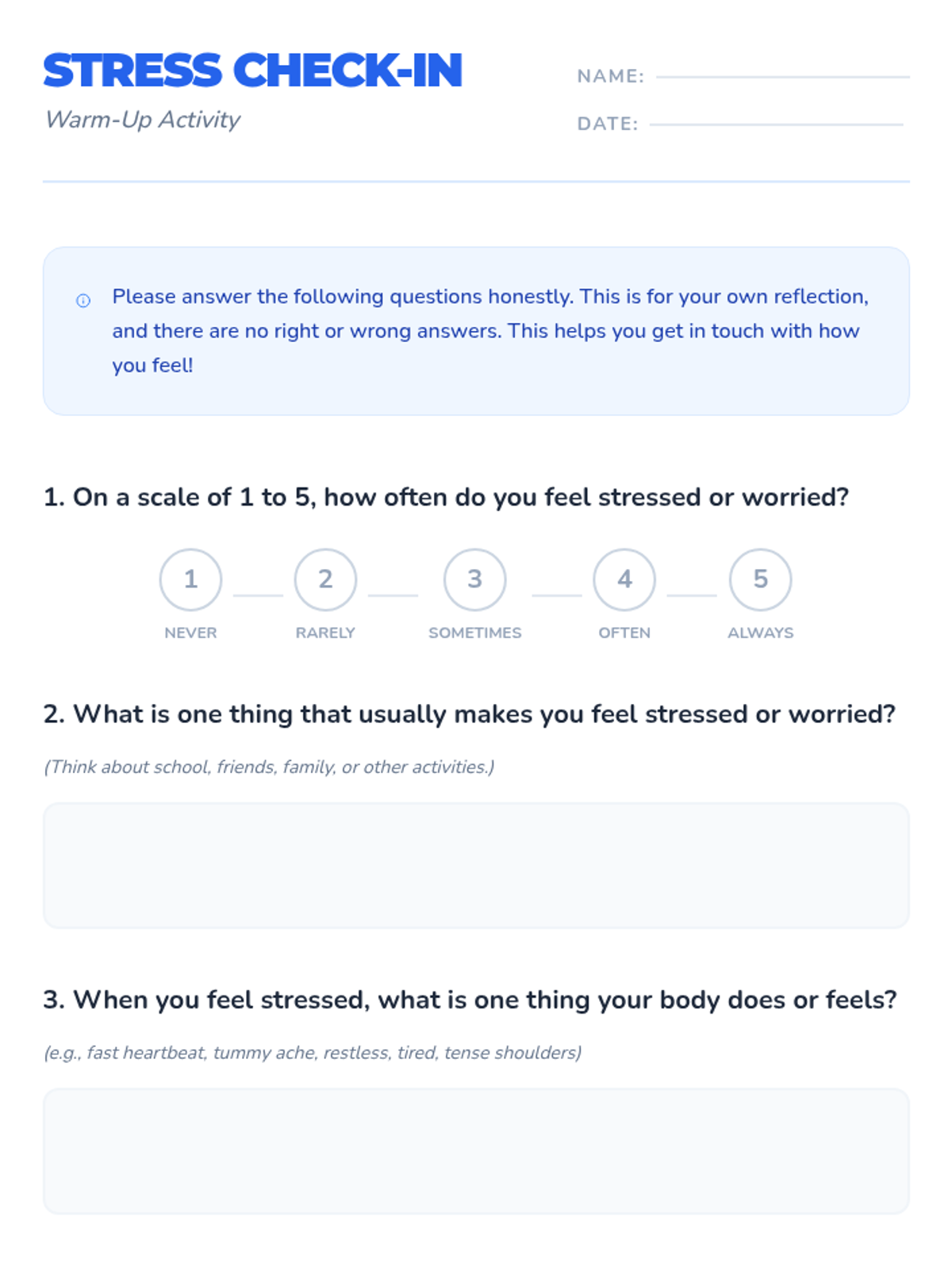The height and width of the screenshot is (1270, 952).
Task: Click the STRESS CHECK-IN title
Action: pos(253,71)
